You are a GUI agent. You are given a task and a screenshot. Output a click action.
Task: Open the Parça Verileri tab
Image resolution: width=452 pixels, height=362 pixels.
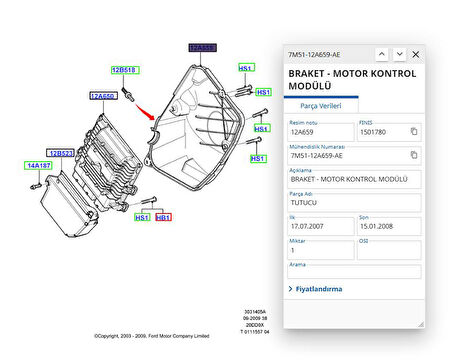[321, 106]
